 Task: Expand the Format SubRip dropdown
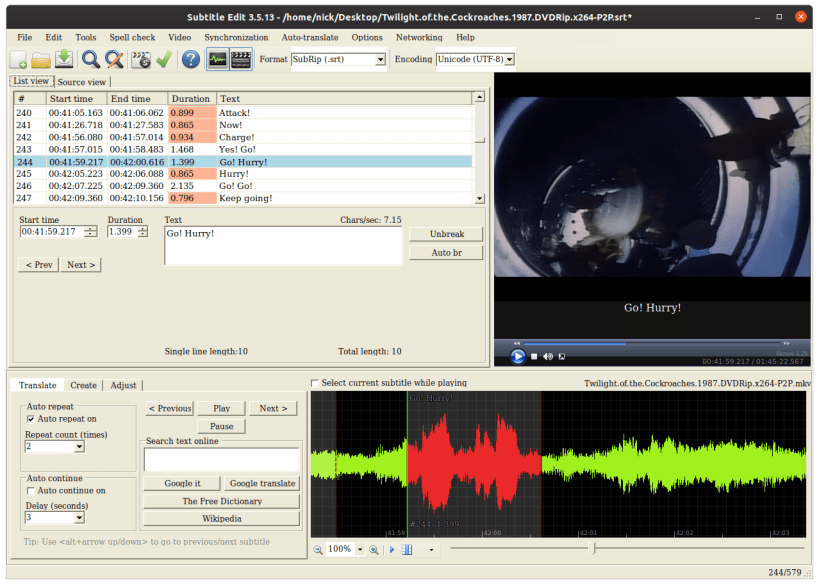[x=380, y=60]
